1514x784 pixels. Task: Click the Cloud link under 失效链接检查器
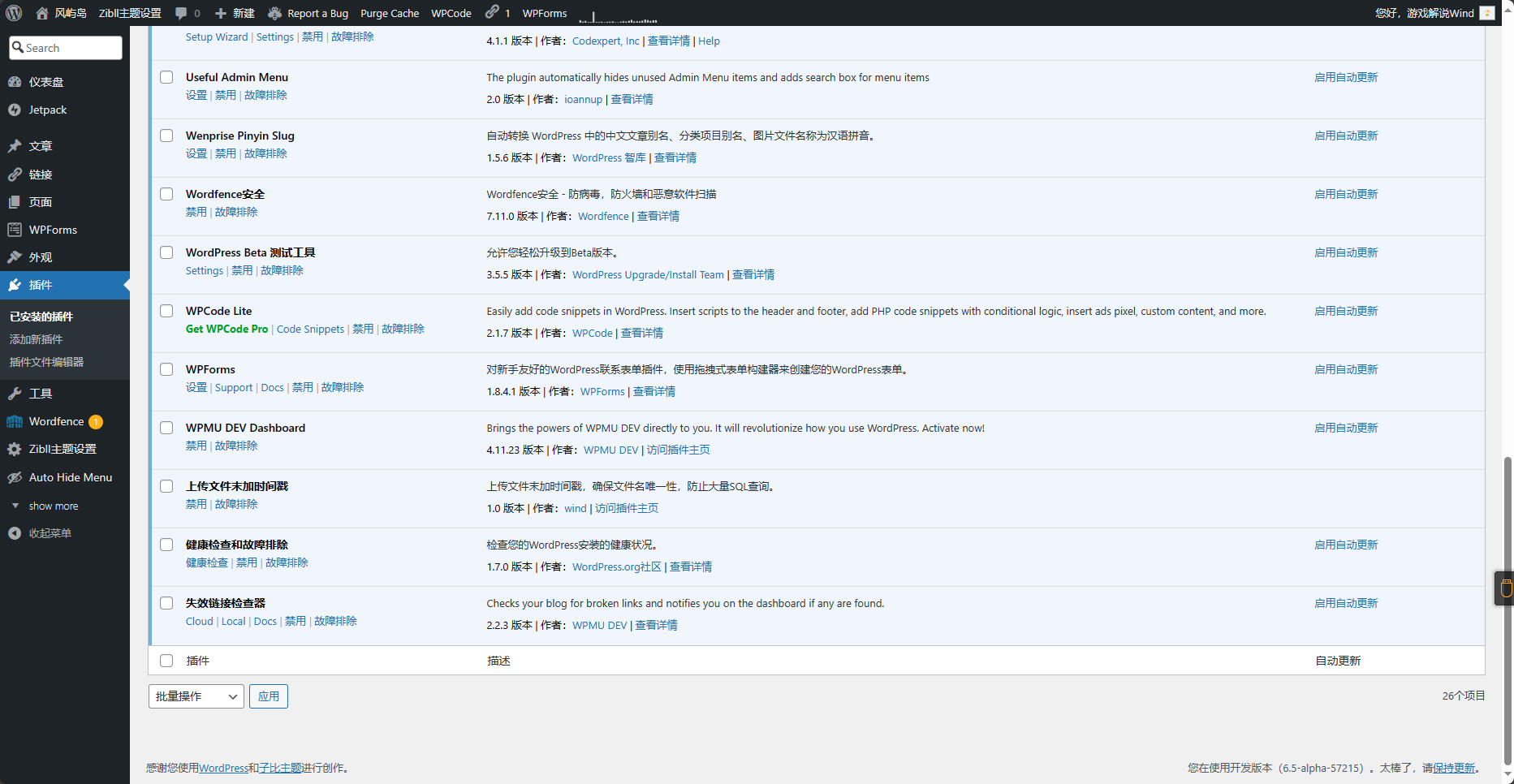200,621
